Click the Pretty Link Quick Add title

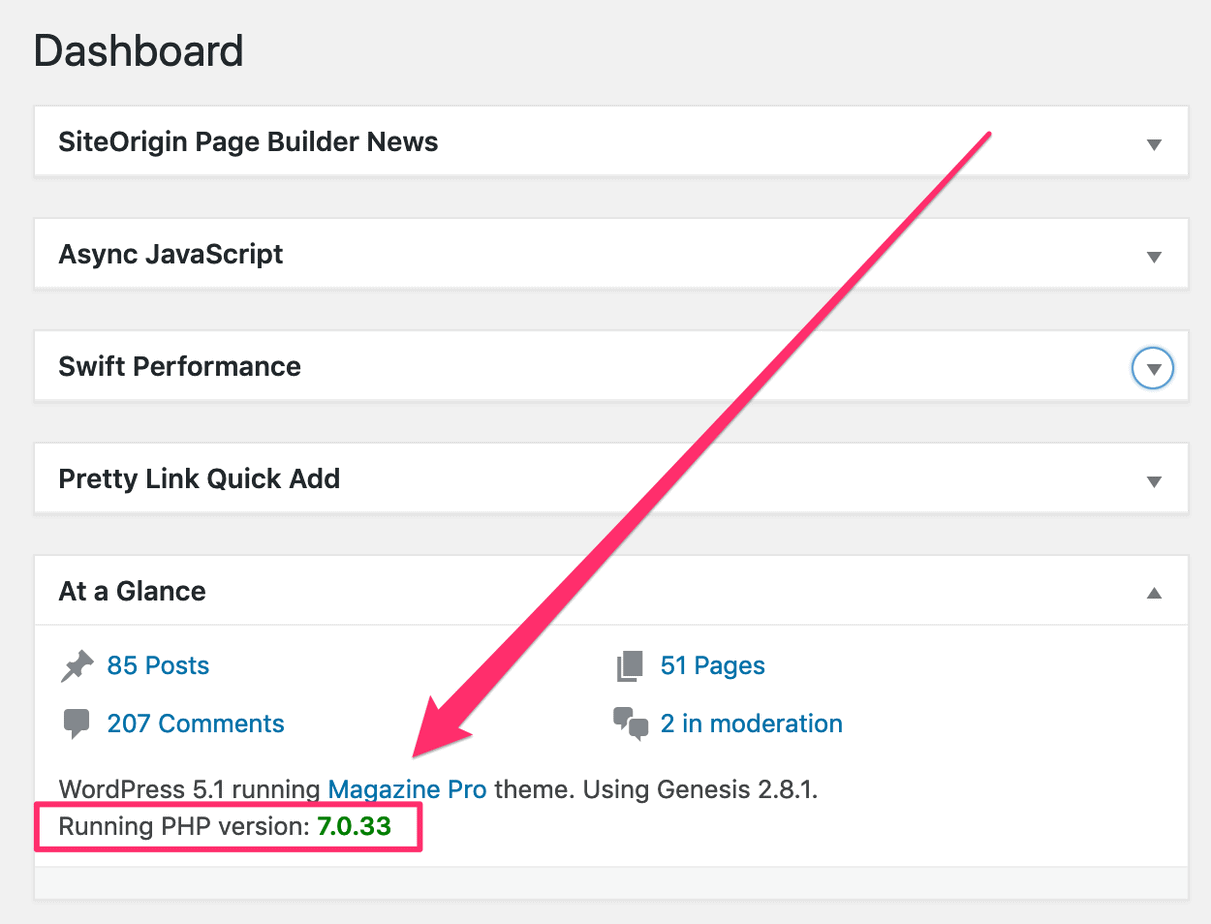pos(199,479)
